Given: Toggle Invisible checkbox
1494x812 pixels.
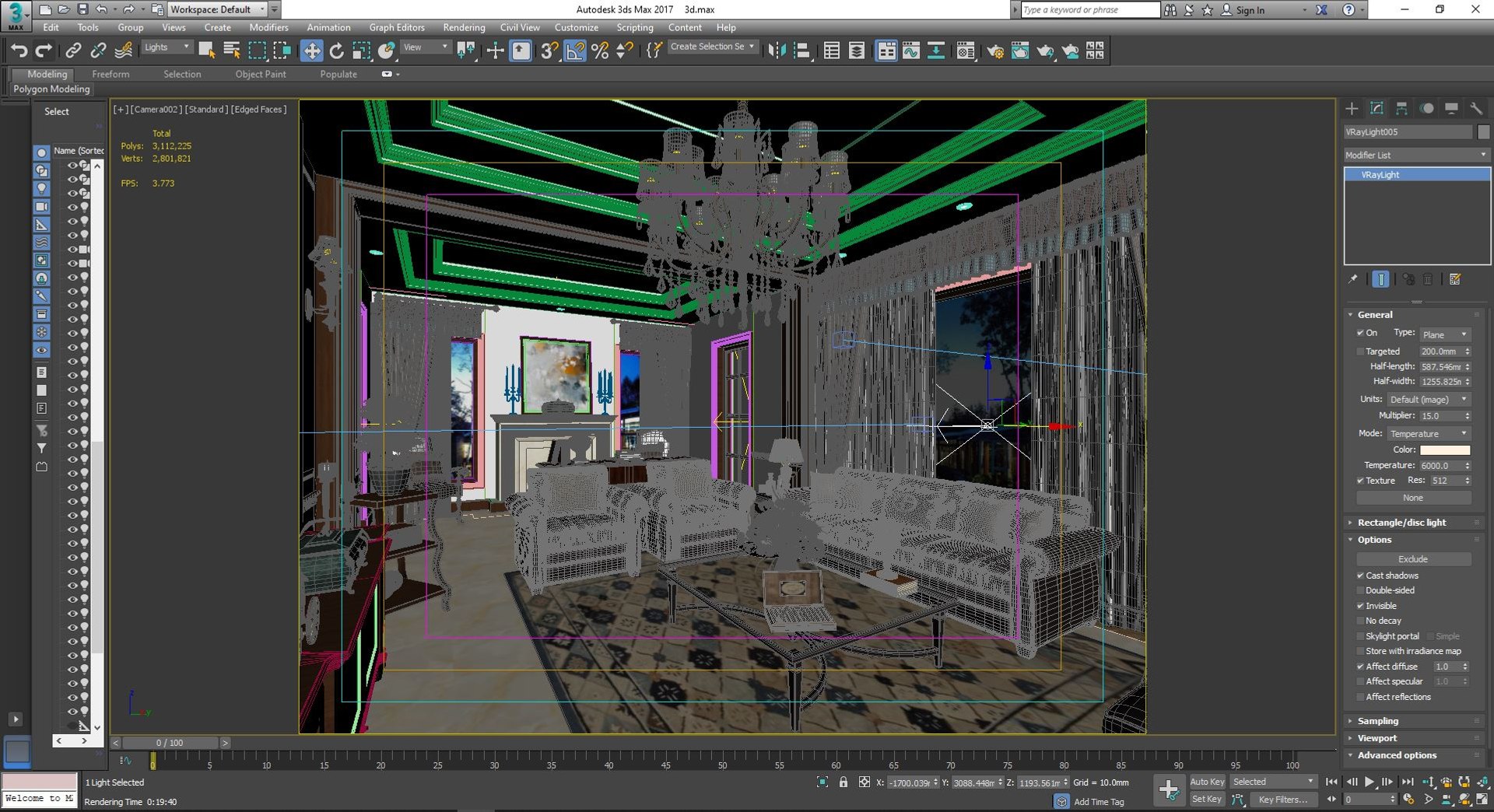Looking at the screenshot, I should coord(1360,606).
